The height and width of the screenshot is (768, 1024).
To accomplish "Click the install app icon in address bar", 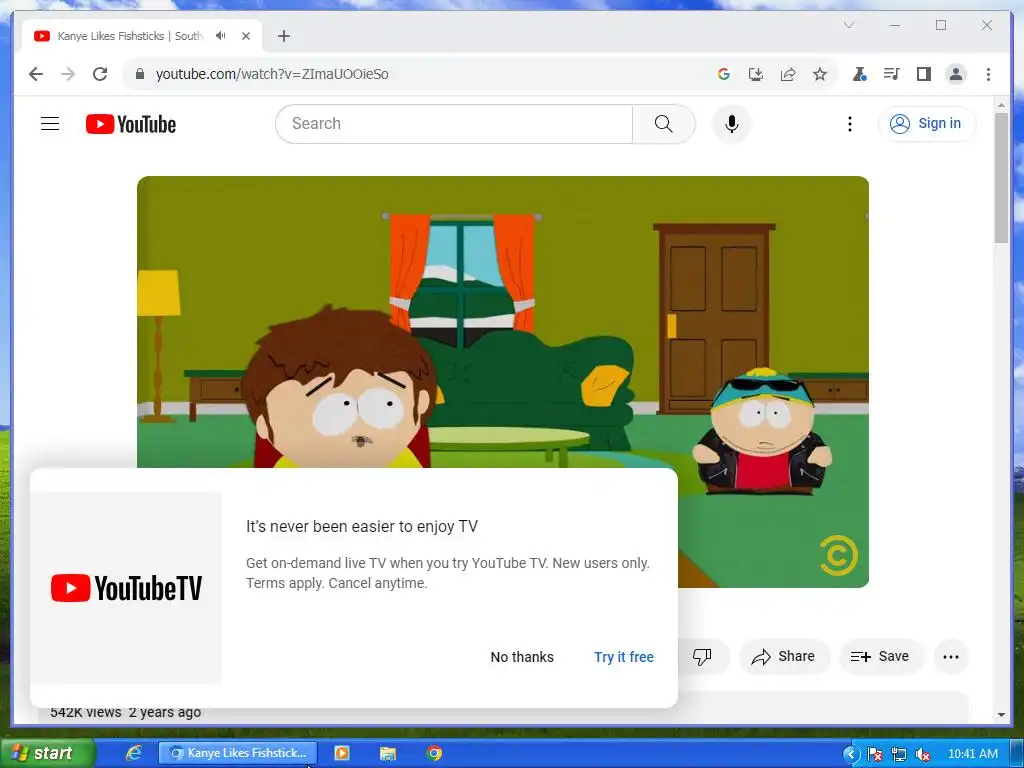I will point(756,74).
